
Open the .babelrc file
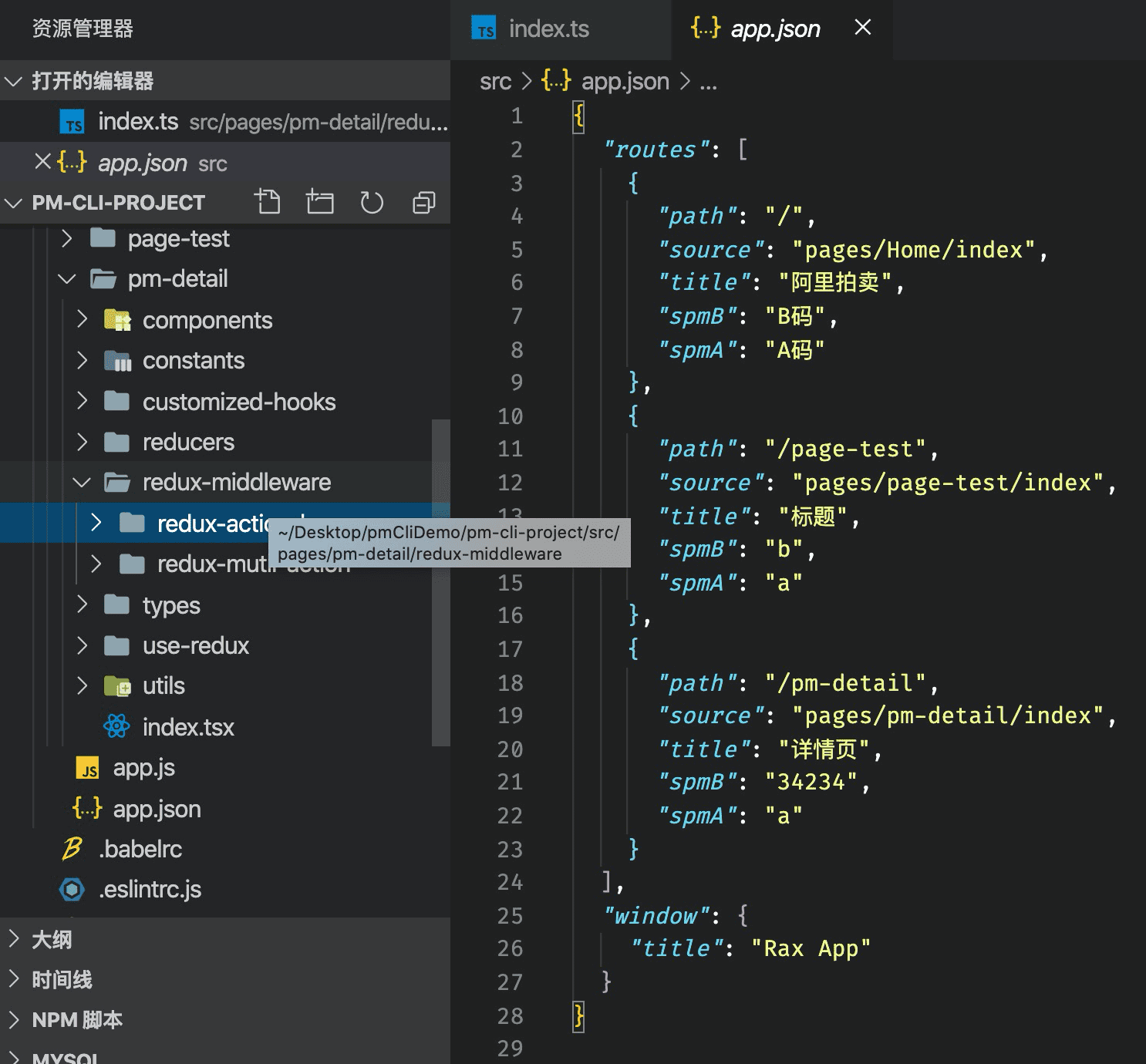[x=140, y=849]
